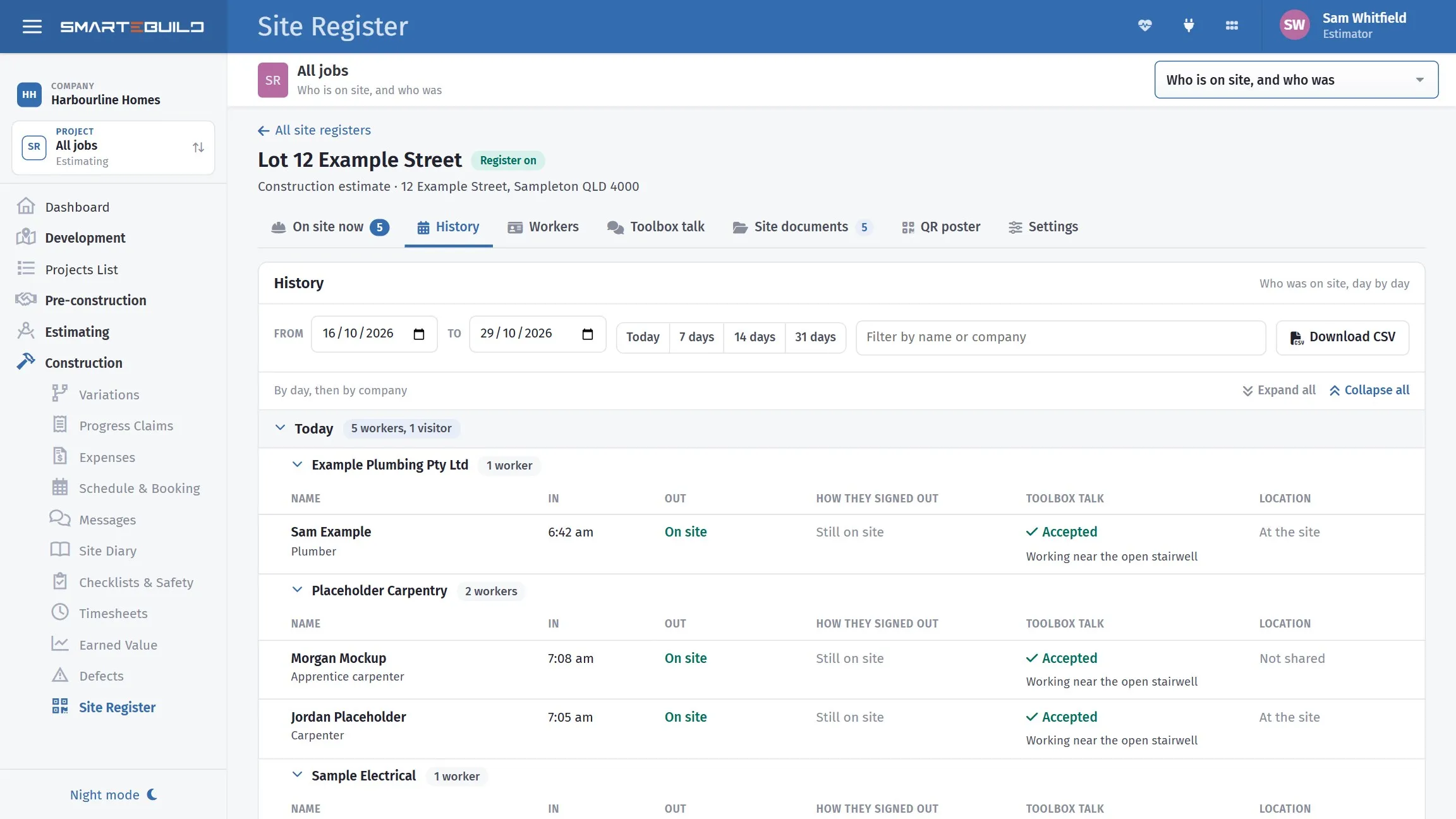Go back to All site registers

pos(315,130)
